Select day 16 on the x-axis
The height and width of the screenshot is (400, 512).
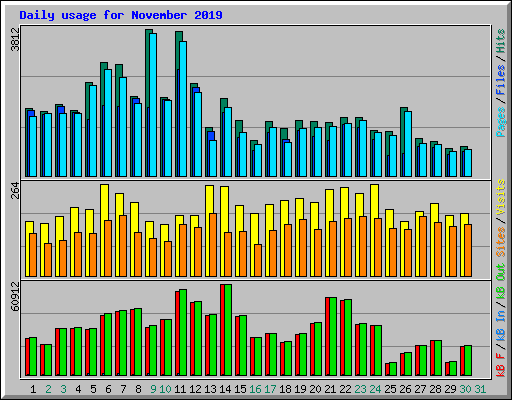[255, 389]
